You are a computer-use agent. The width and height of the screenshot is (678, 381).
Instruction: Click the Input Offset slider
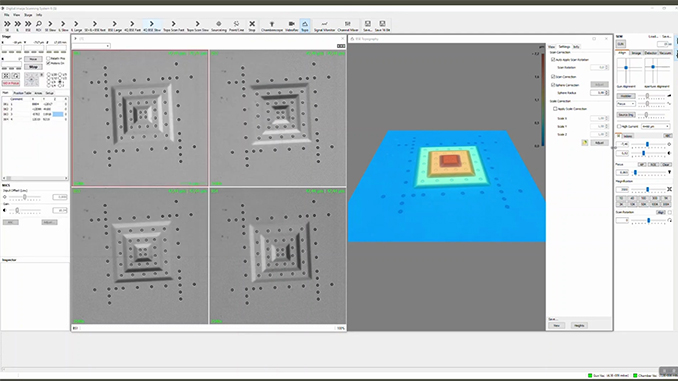coord(24,197)
